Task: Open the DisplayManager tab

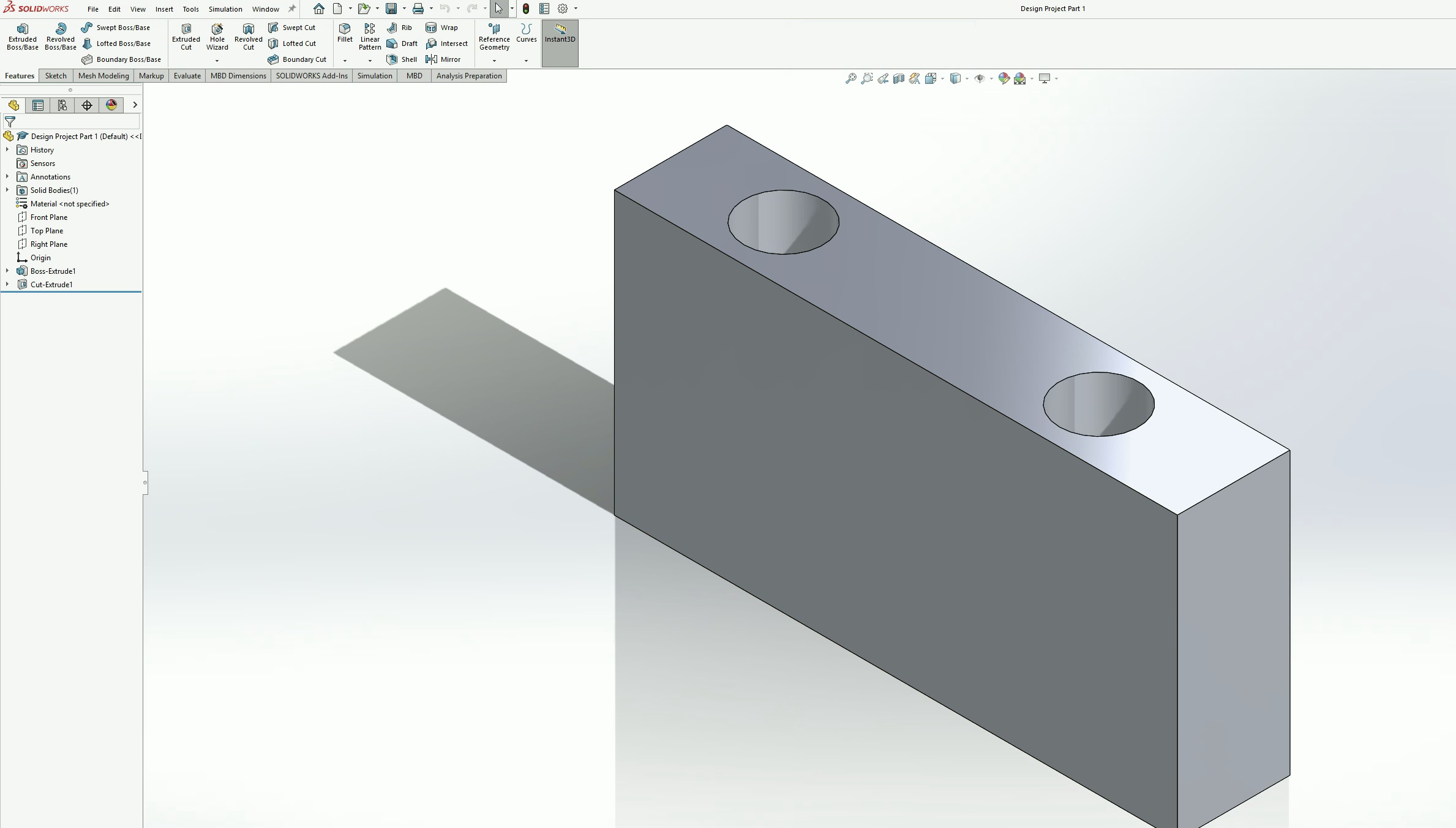Action: pos(111,105)
